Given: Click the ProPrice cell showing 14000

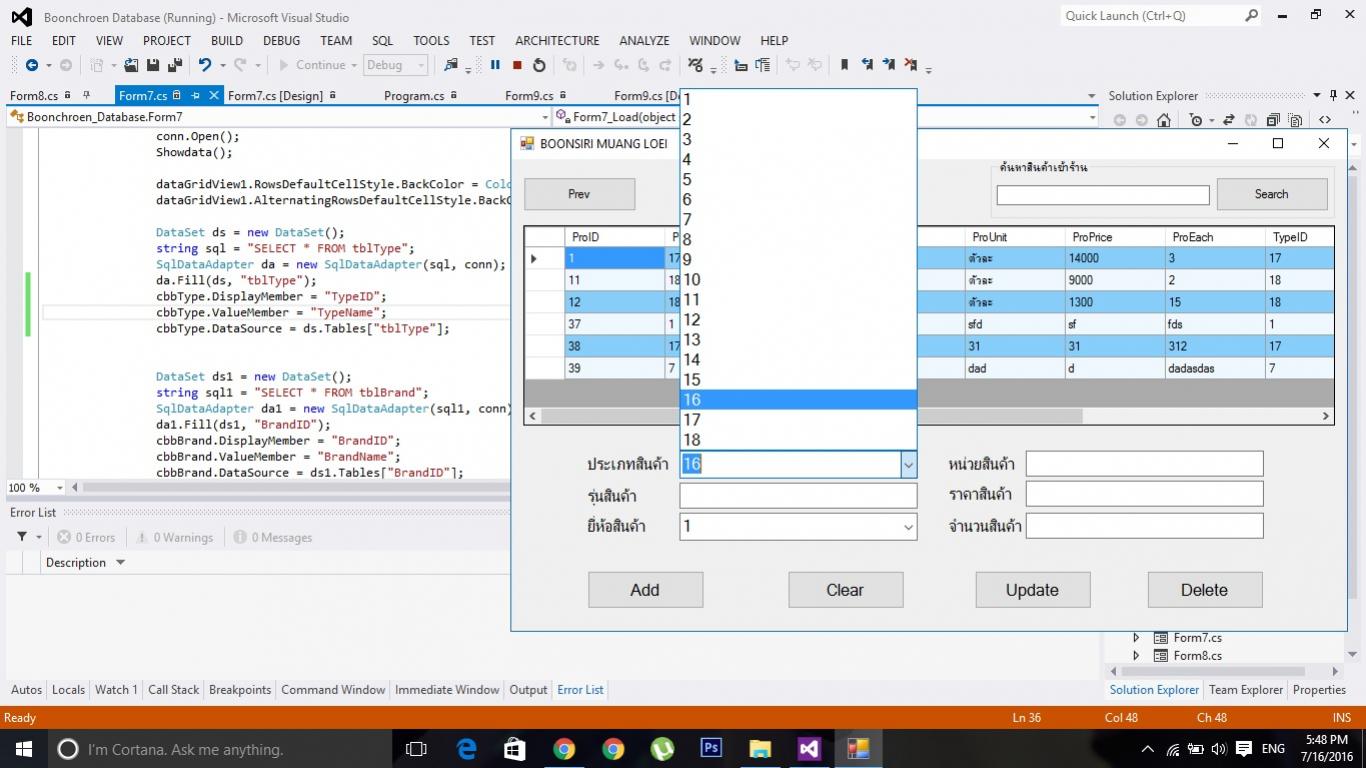Looking at the screenshot, I should tap(1115, 258).
